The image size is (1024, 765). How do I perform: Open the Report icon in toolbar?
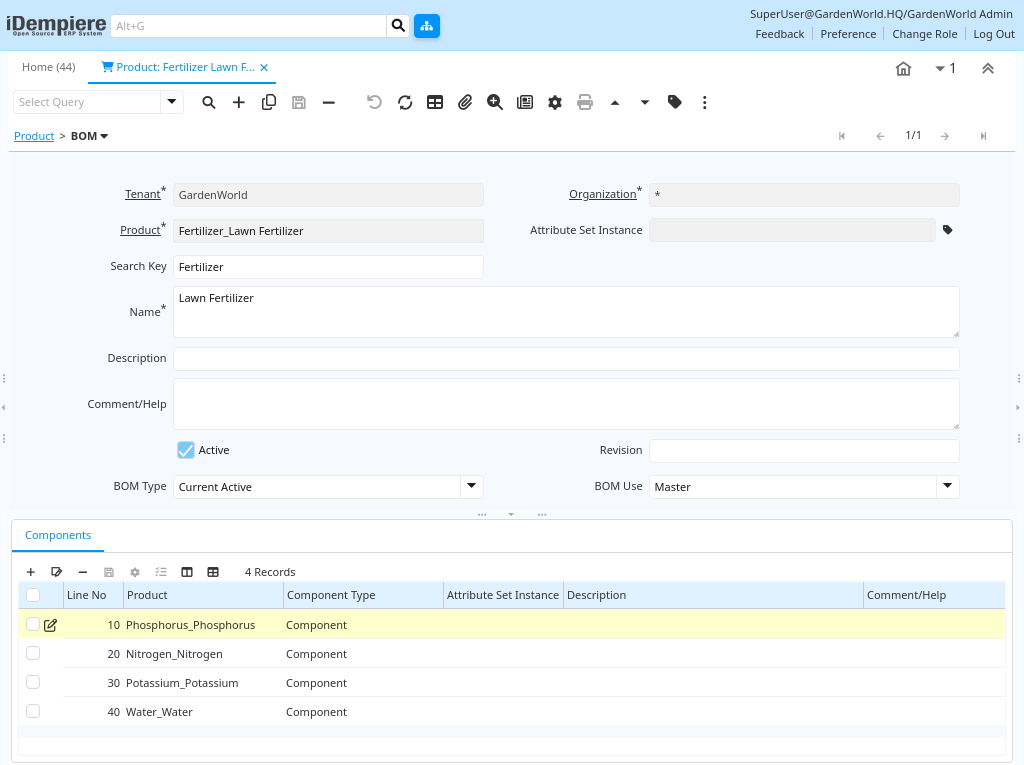tap(525, 103)
